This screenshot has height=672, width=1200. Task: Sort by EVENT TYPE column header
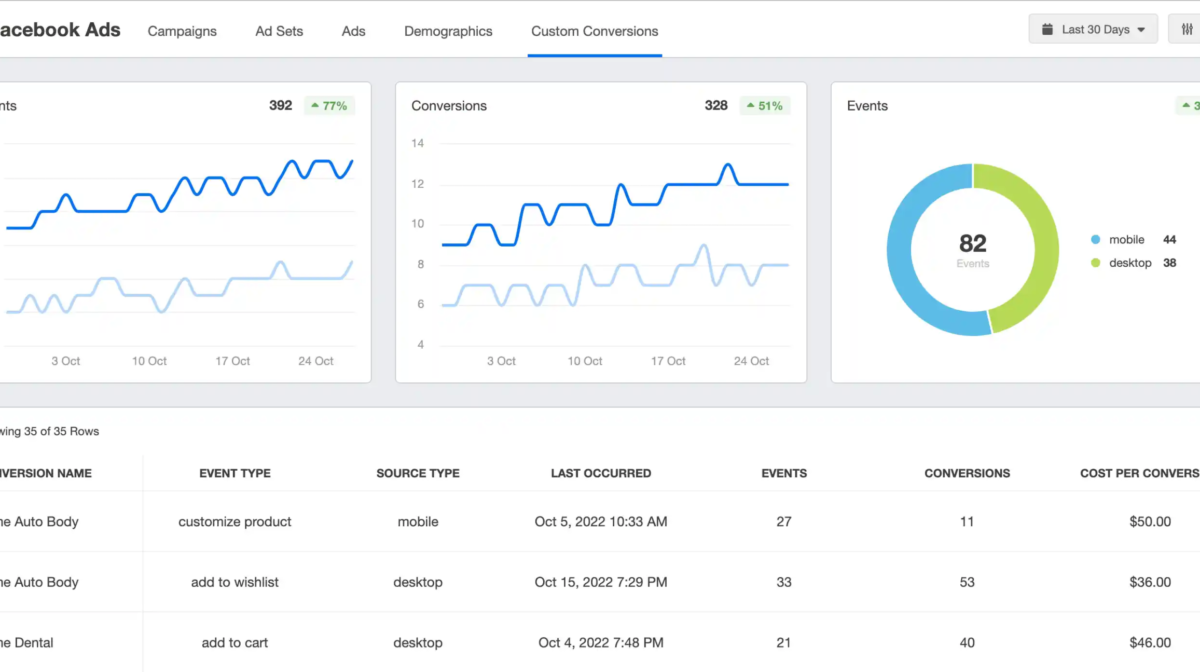235,473
